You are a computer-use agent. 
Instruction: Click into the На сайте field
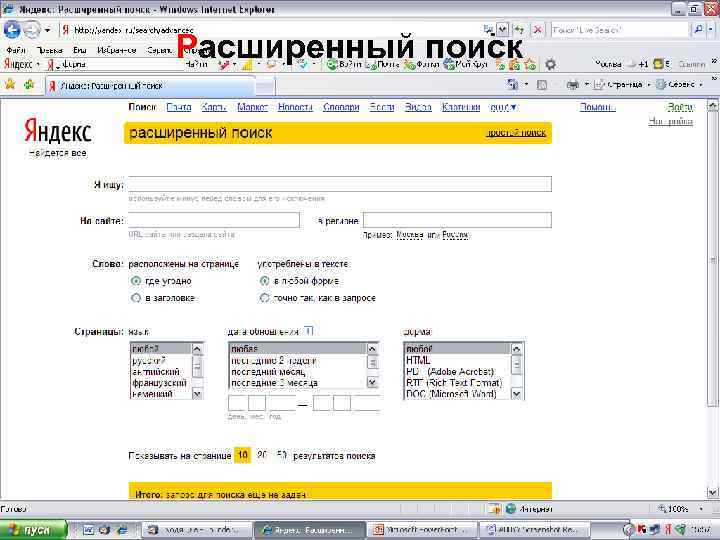pyautogui.click(x=214, y=220)
